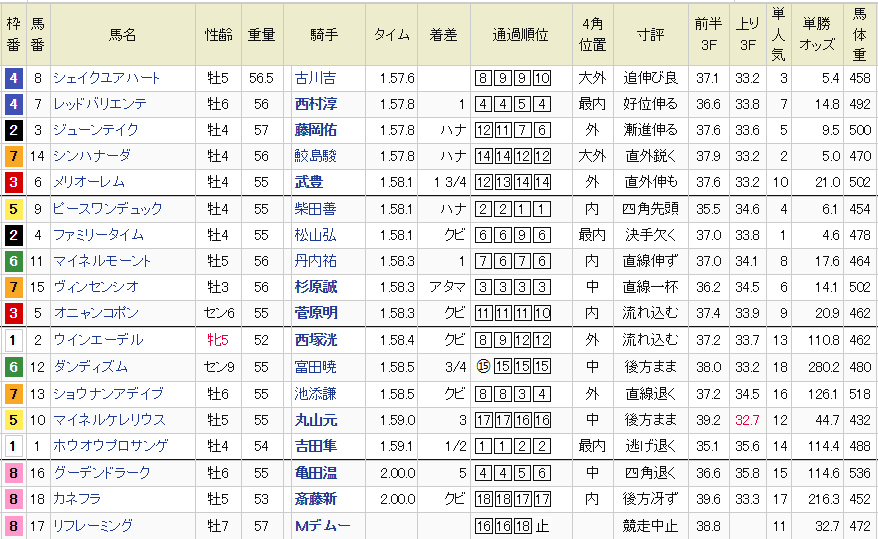Click red frame number box for メリオーレム

13,182
